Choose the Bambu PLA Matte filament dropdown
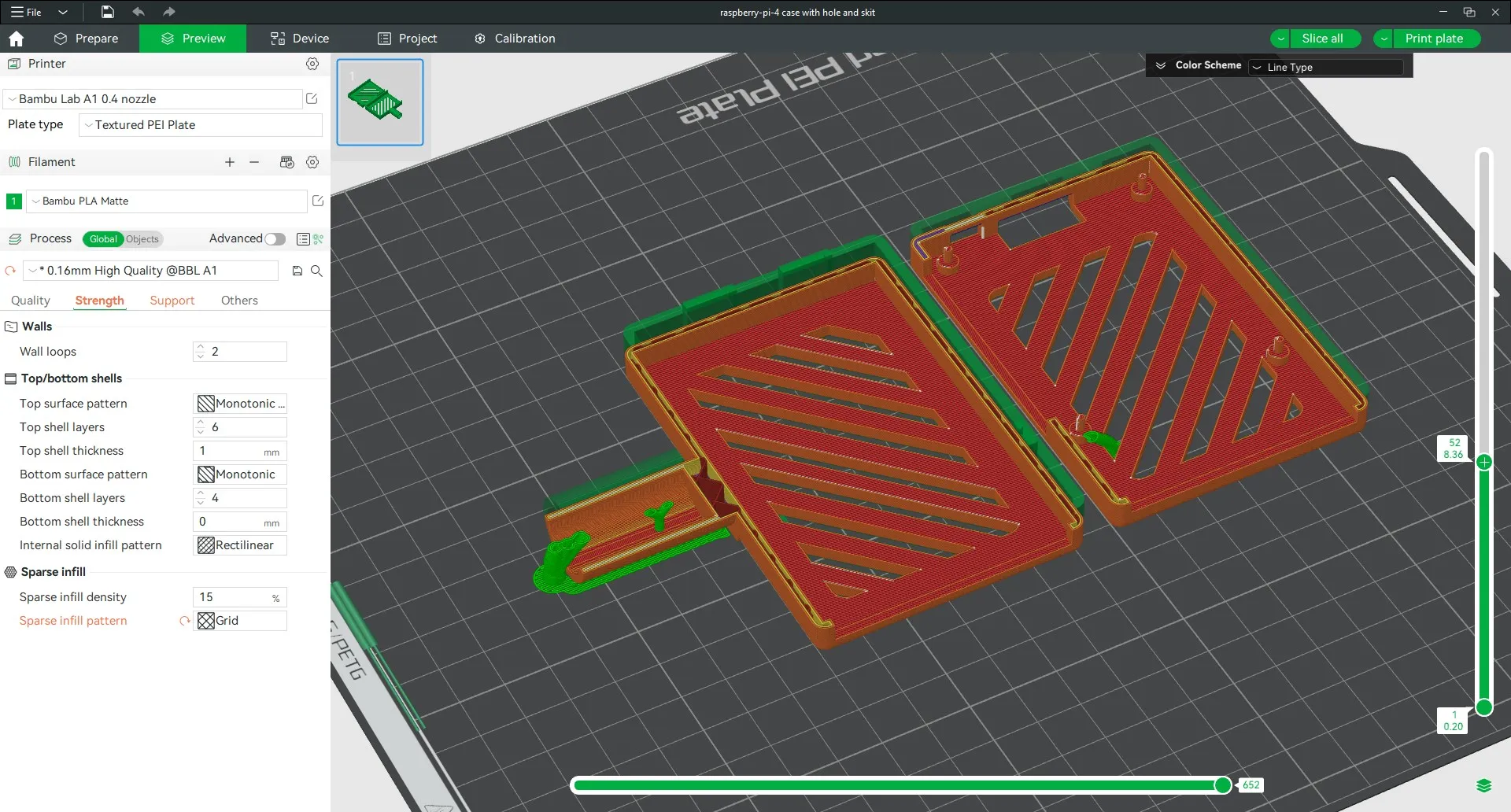The width and height of the screenshot is (1511, 812). coord(167,201)
